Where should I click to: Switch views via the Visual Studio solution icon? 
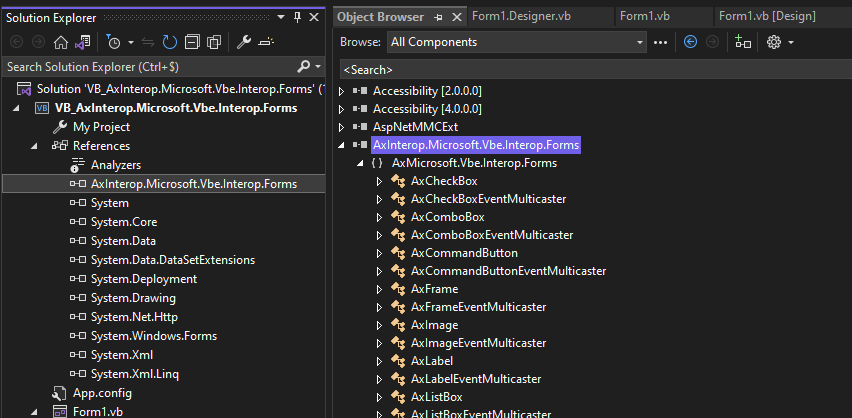tap(83, 42)
